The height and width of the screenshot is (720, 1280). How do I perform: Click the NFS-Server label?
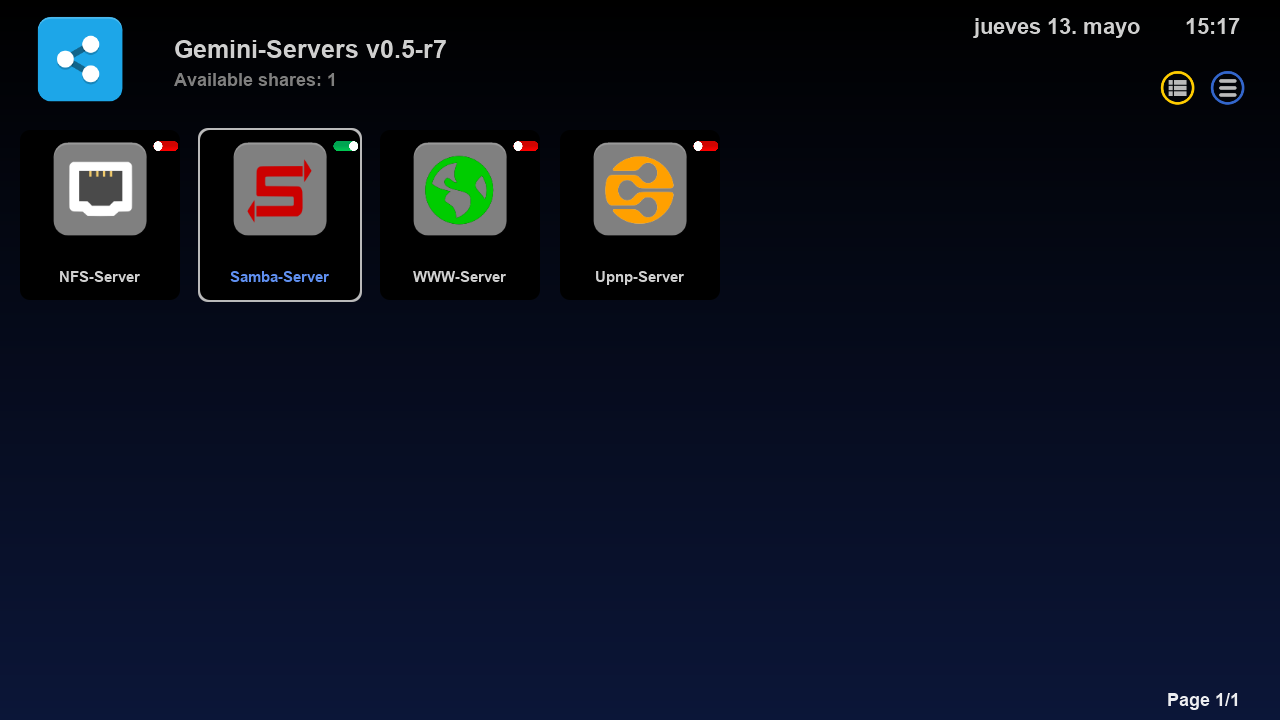[100, 277]
